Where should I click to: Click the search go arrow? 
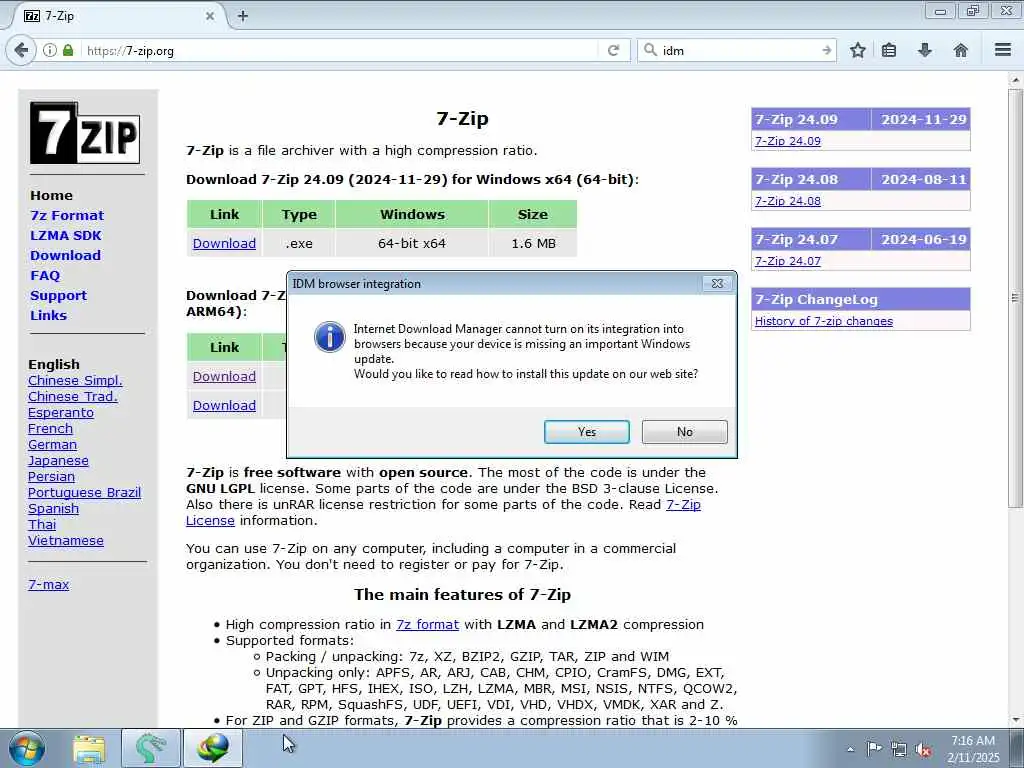coord(827,50)
